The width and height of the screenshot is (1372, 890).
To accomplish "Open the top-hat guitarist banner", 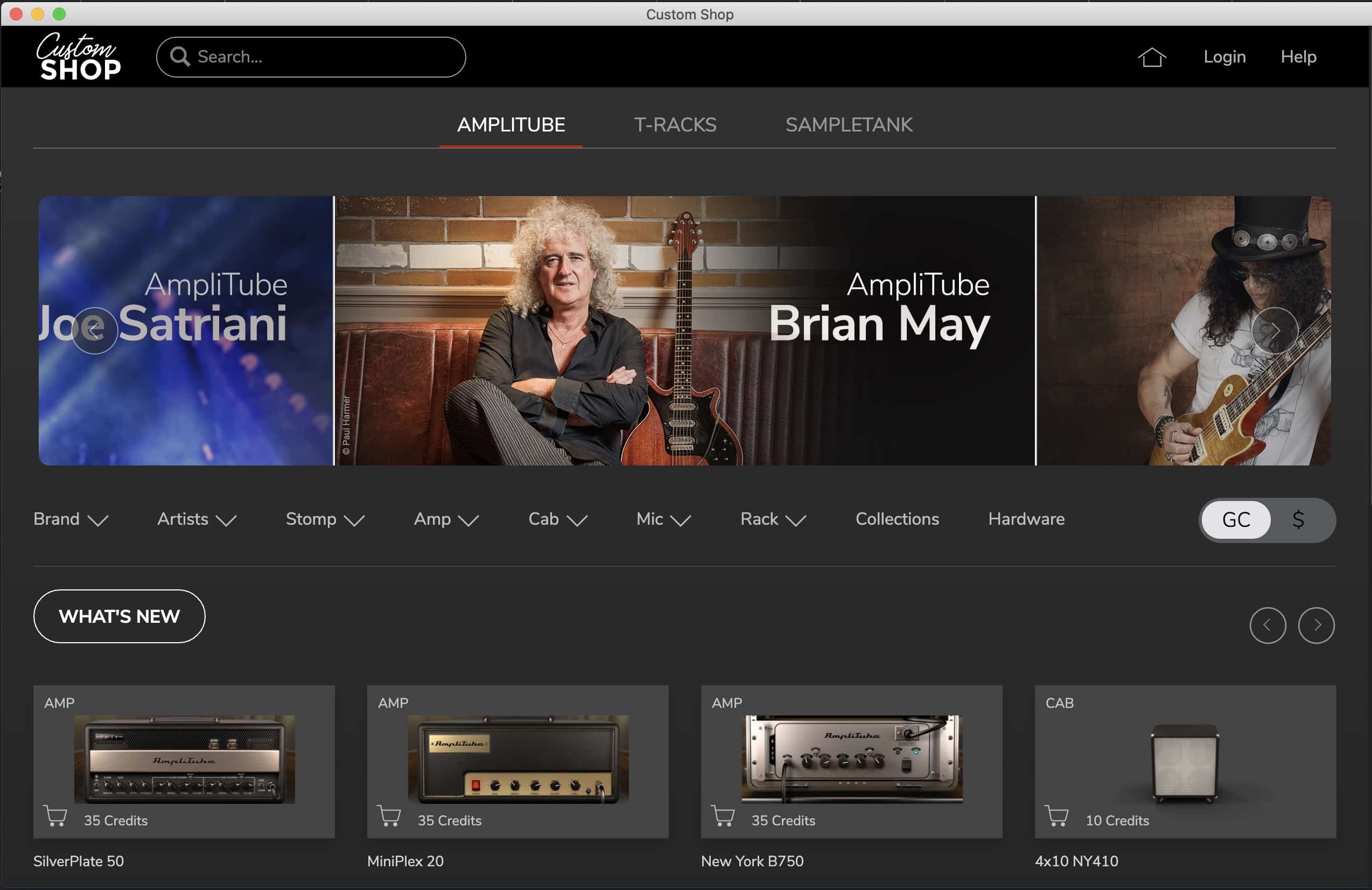I will (1184, 330).
